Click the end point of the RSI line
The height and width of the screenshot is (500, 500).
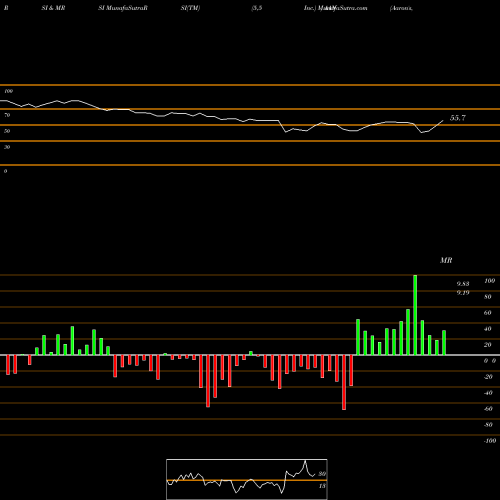(x=443, y=120)
